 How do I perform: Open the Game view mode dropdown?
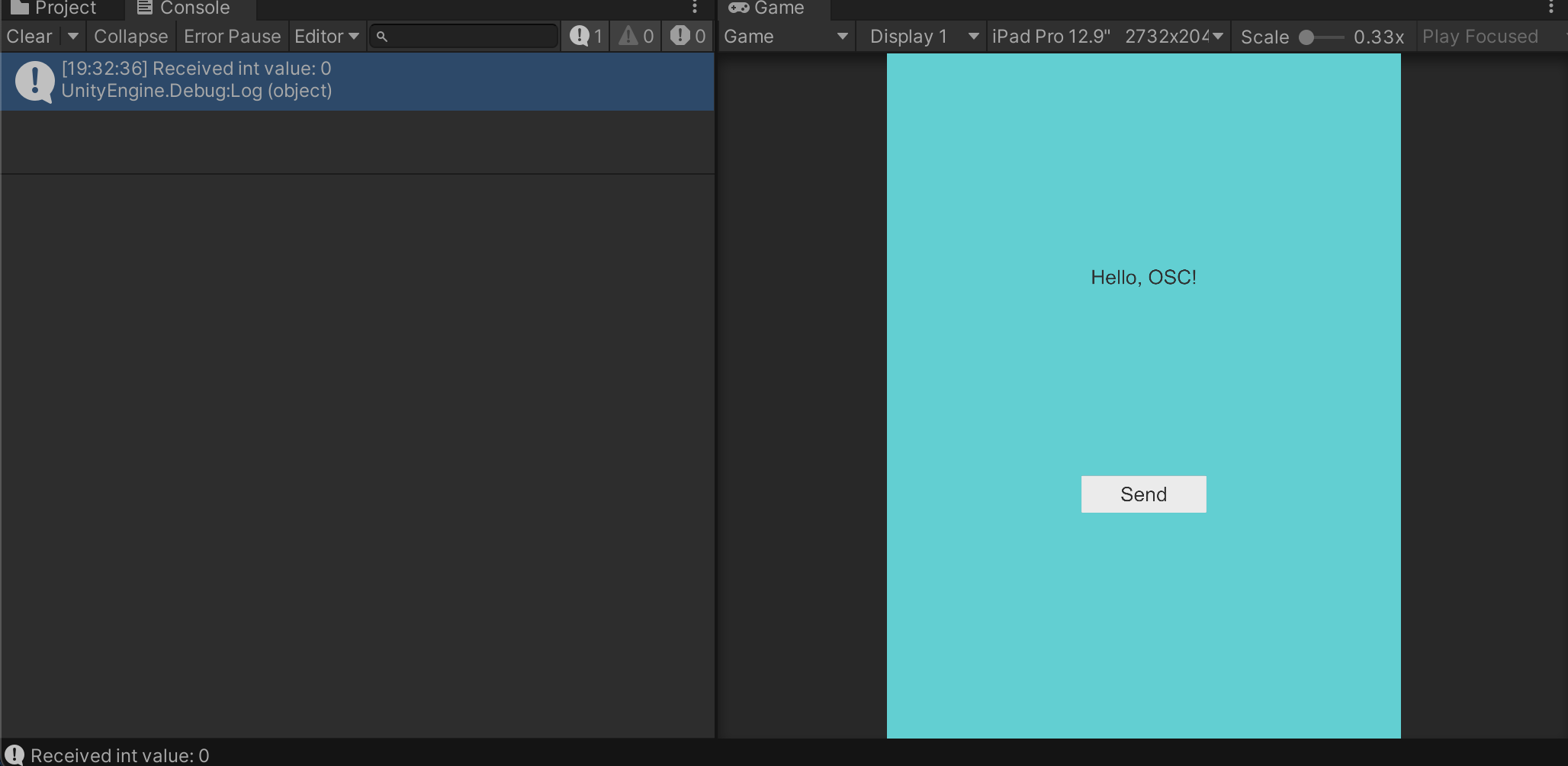pyautogui.click(x=786, y=37)
